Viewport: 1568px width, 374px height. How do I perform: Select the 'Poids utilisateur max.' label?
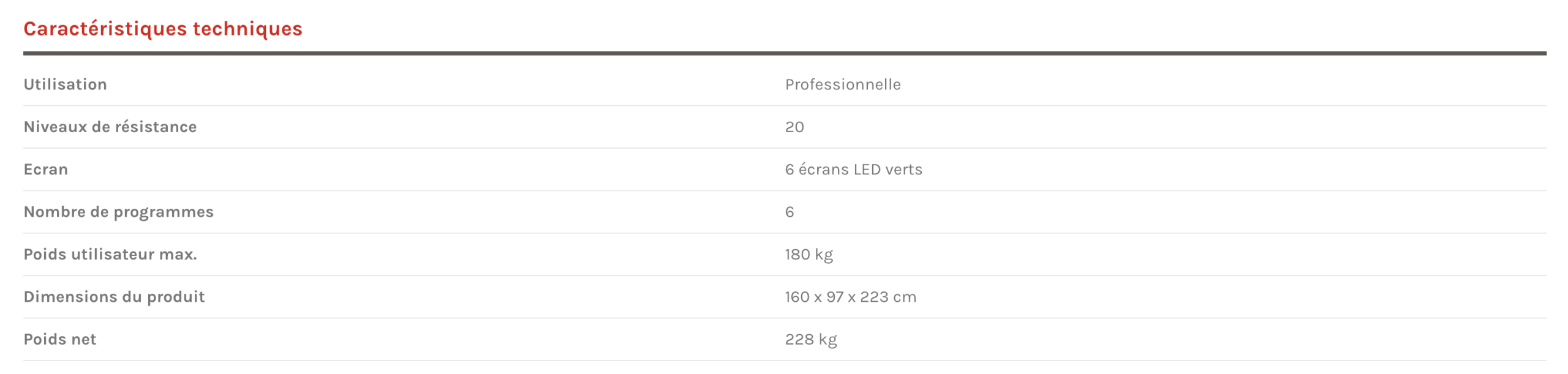tap(110, 254)
